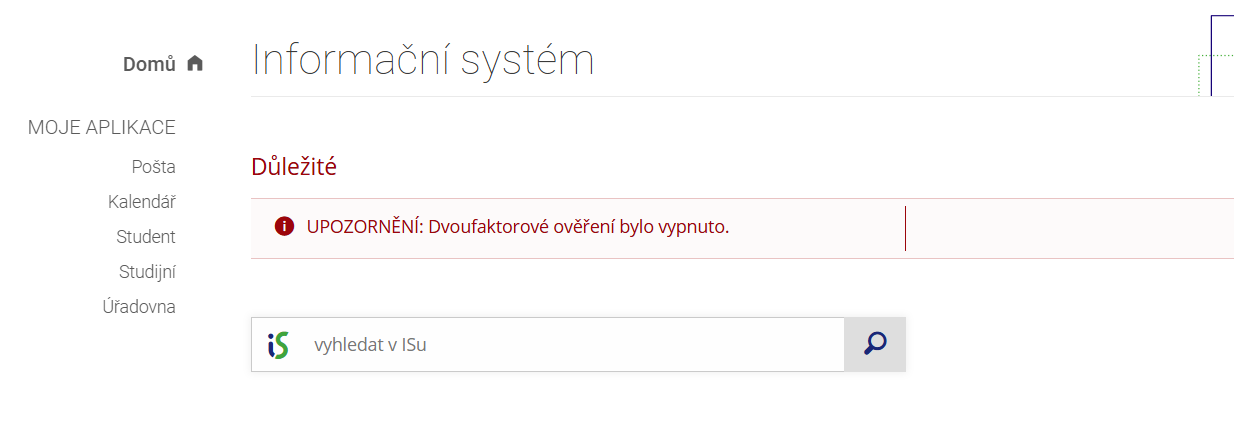
Task: Click the house icon beside Domů
Action: (195, 64)
